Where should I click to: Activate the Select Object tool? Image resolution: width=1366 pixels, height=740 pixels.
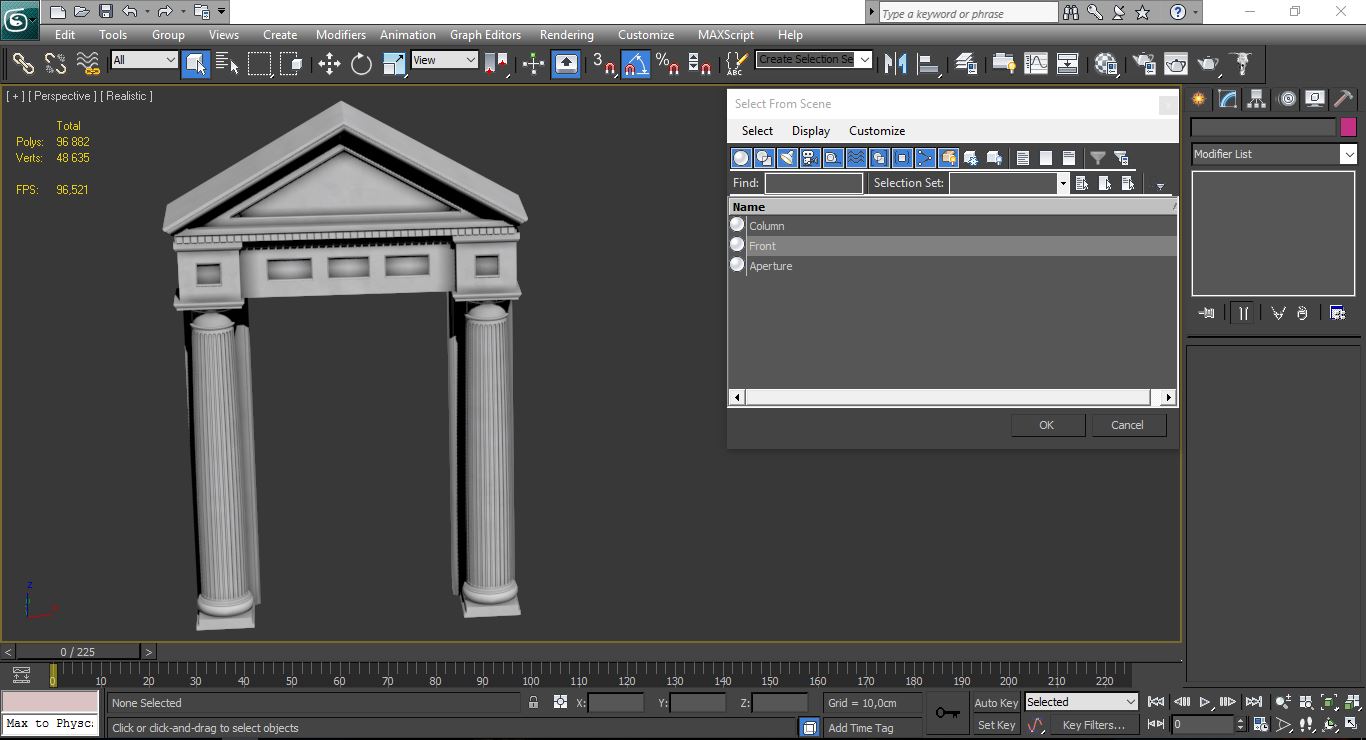[x=196, y=64]
